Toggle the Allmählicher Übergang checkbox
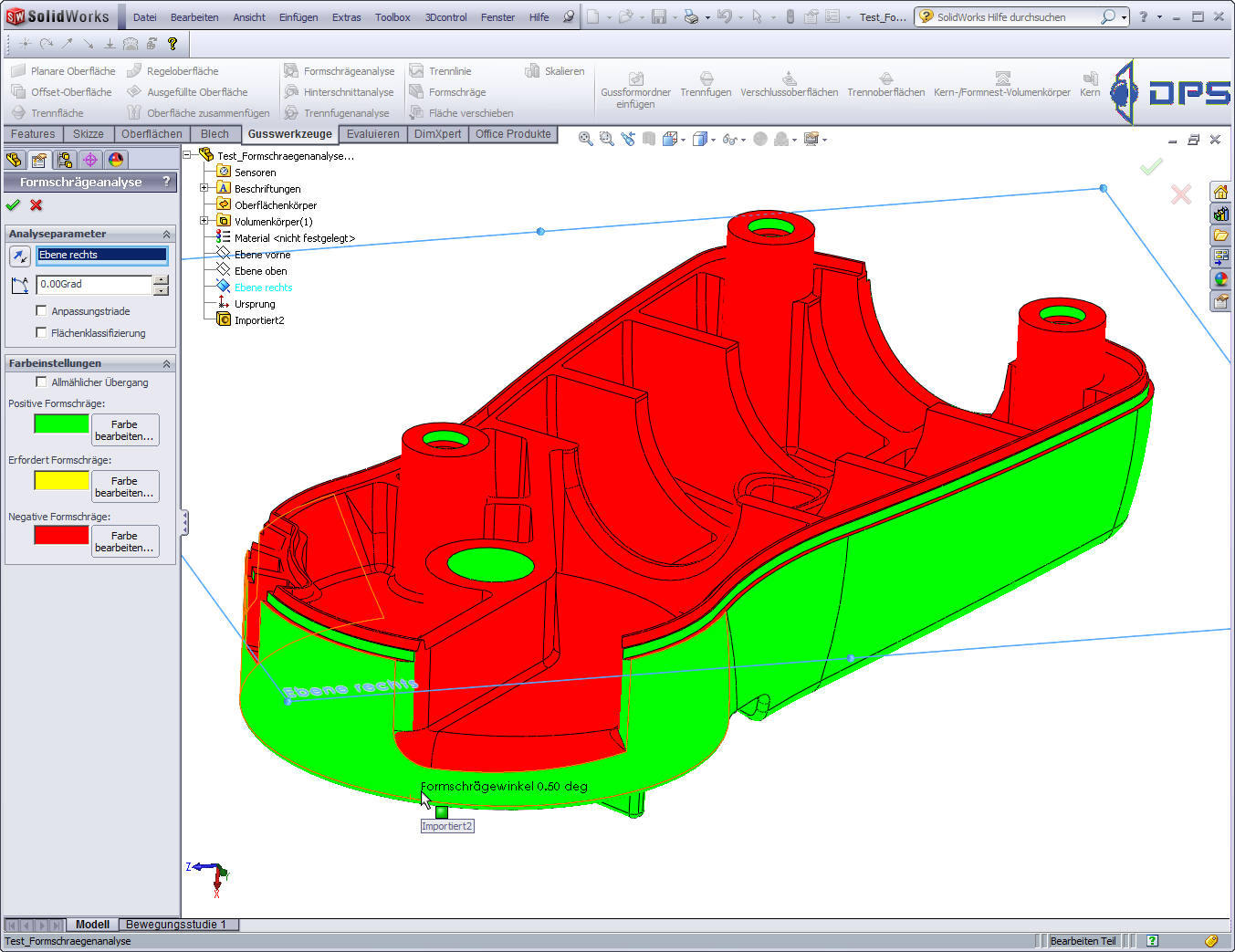The image size is (1235, 952). [x=41, y=382]
